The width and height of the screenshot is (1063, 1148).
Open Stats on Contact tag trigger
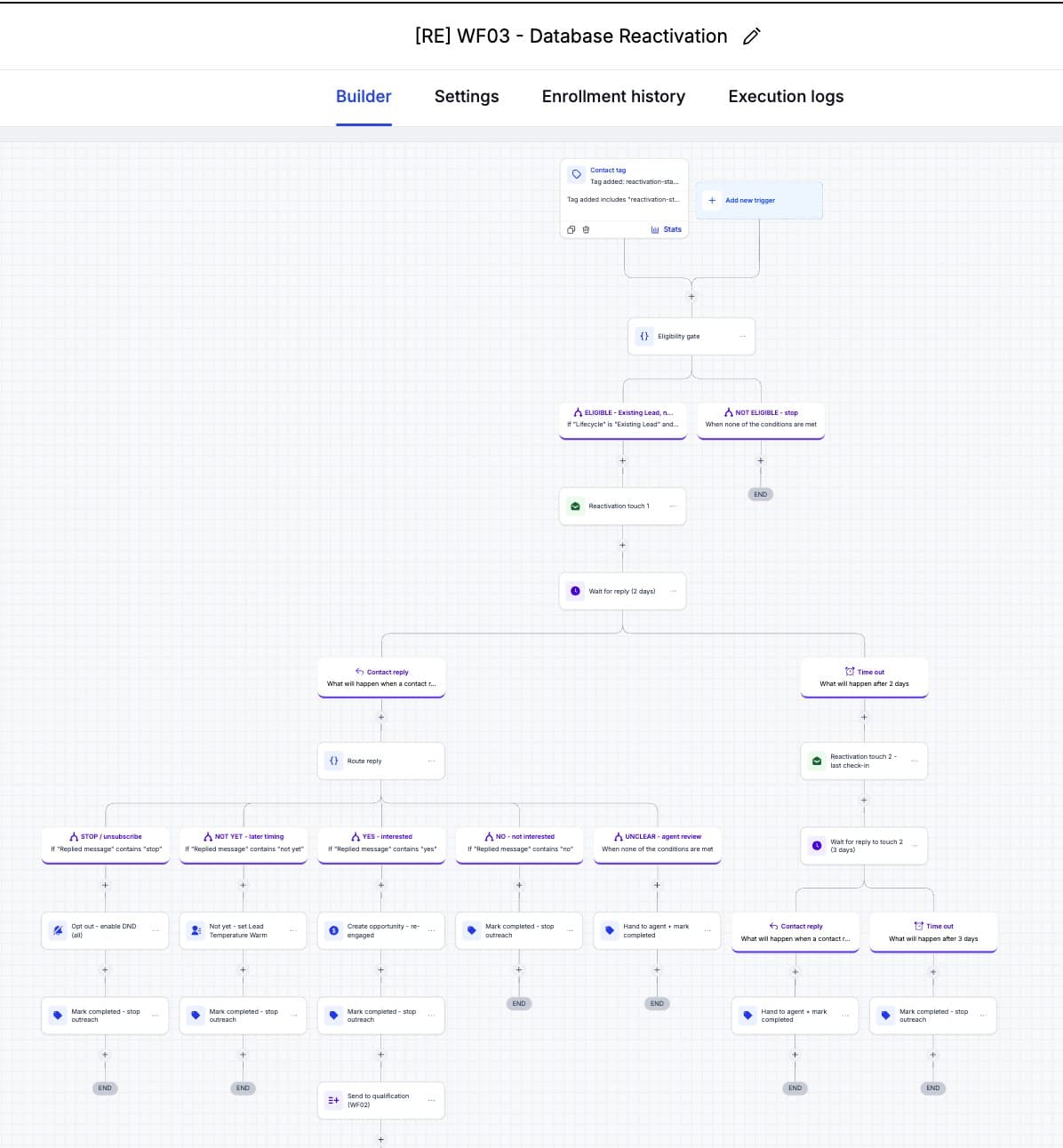[667, 229]
